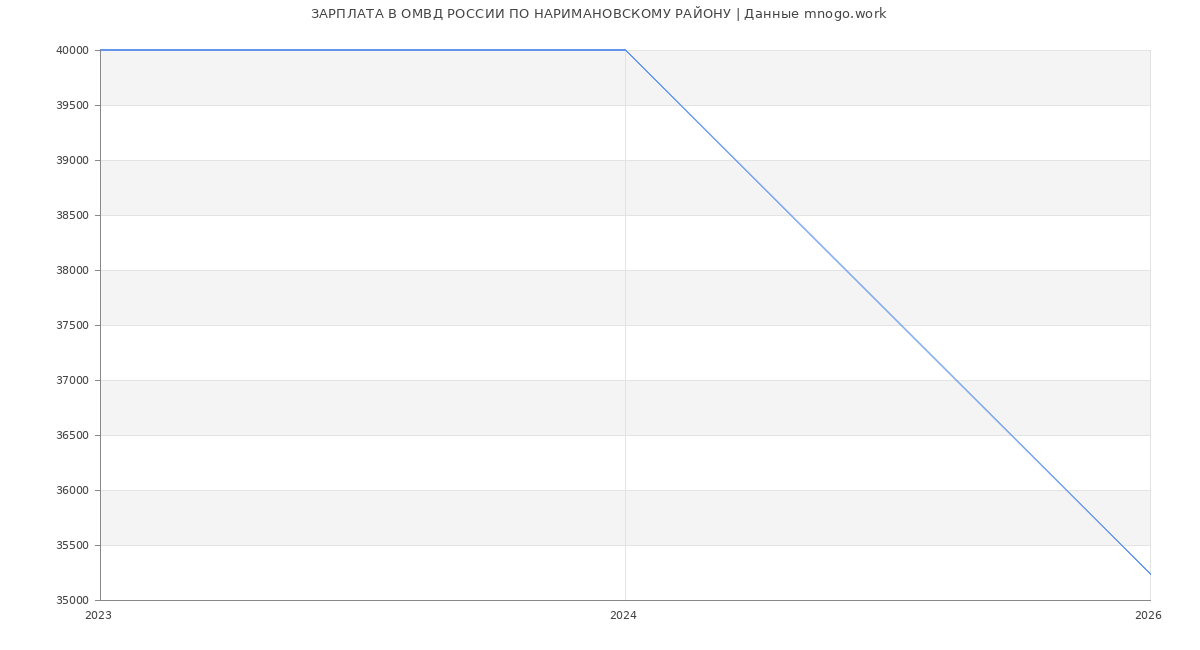The image size is (1200, 650).
Task: Click the 2023 x-axis label
Action: [98, 616]
